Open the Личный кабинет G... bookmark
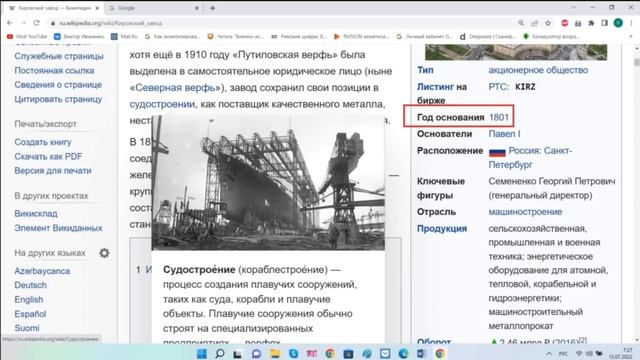Screen dimensions: 640x360 click(x=424, y=36)
